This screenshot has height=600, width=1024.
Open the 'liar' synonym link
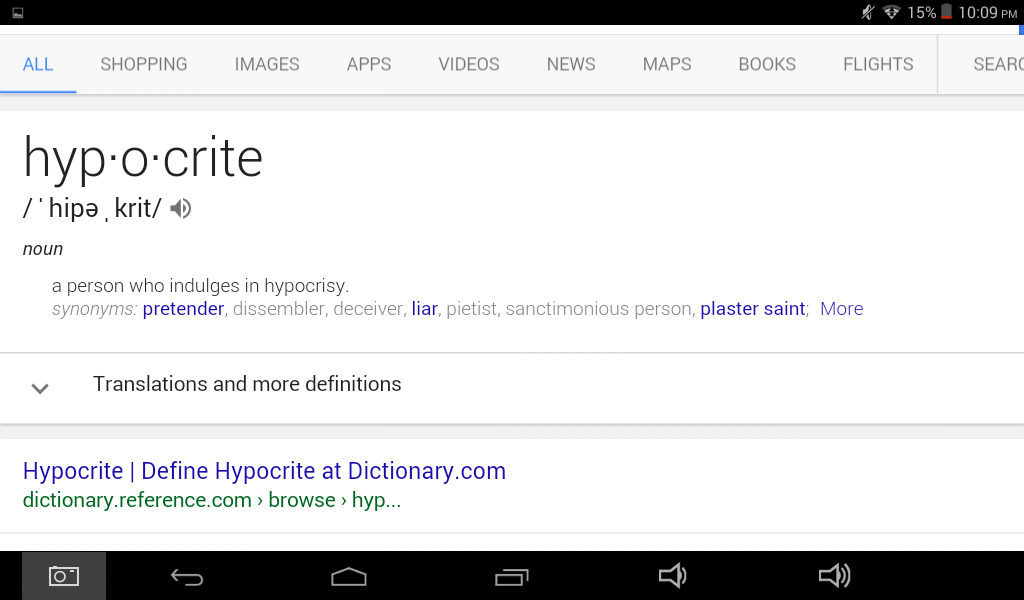click(424, 309)
